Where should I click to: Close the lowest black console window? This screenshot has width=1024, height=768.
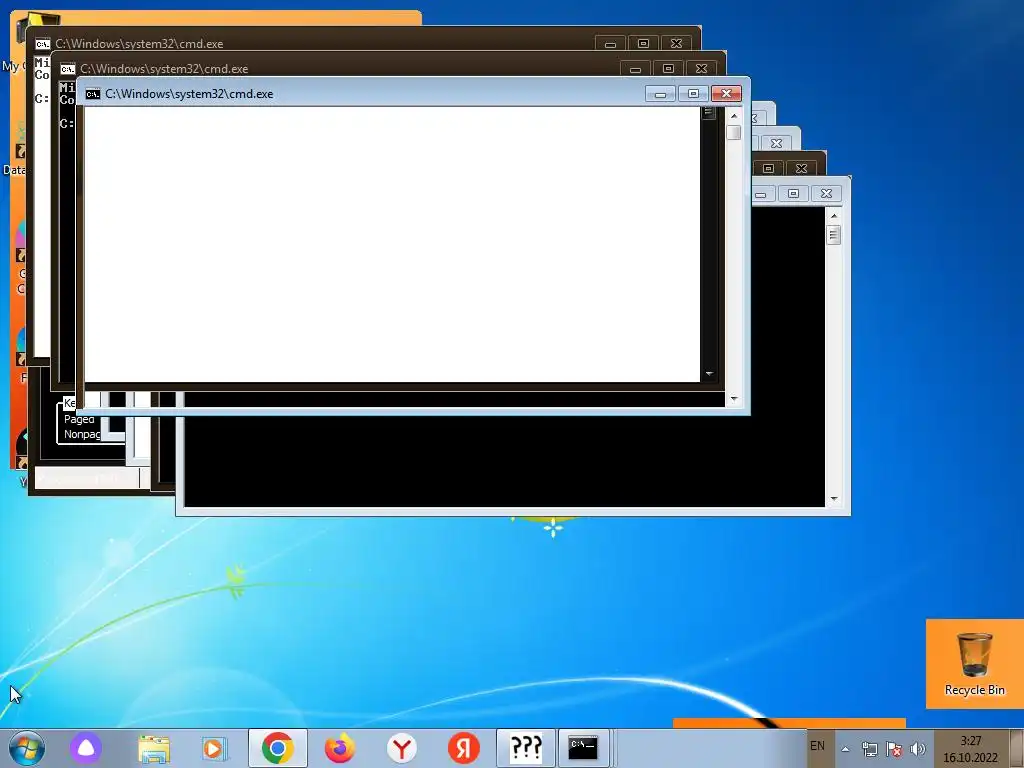(826, 193)
